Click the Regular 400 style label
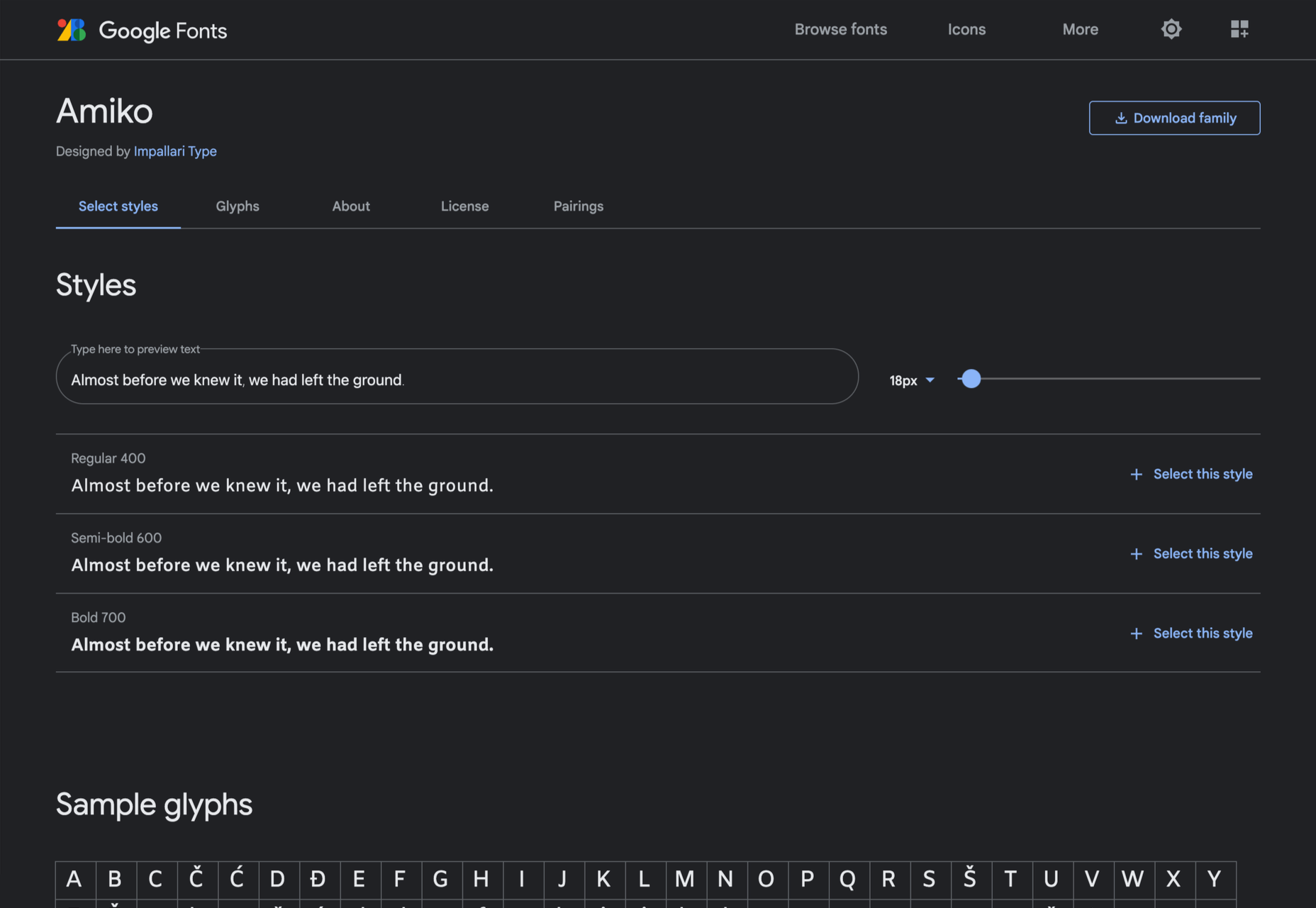Viewport: 1316px width, 908px height. (108, 458)
